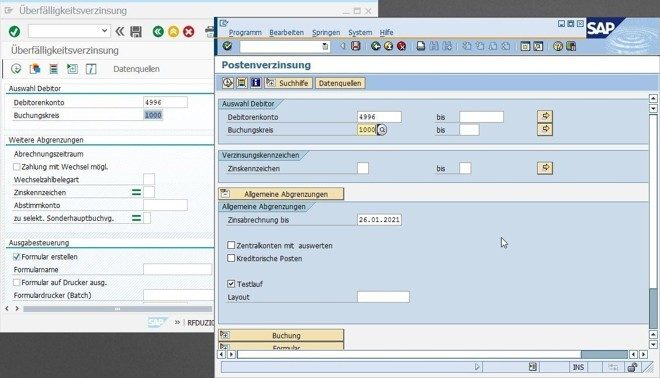Click the red cancel icon in the Postenverzinsung toolbar
The height and width of the screenshot is (378, 660).
(x=402, y=46)
